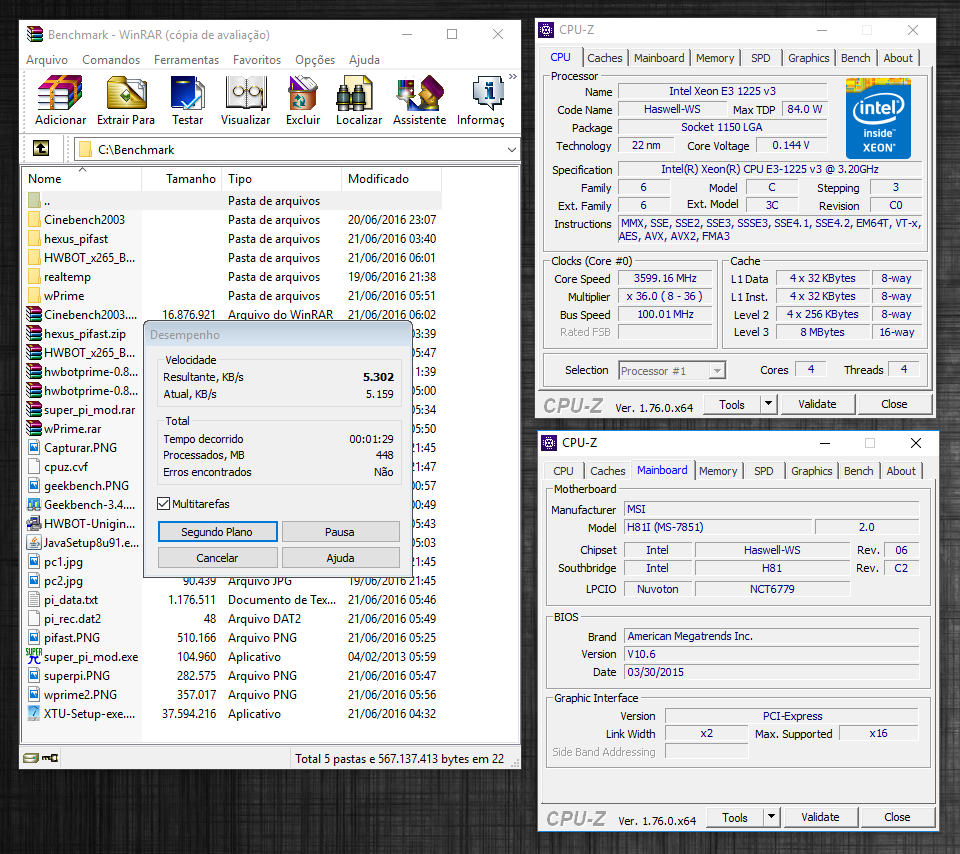Click the drive icon in WinRAR status bar

31,758
